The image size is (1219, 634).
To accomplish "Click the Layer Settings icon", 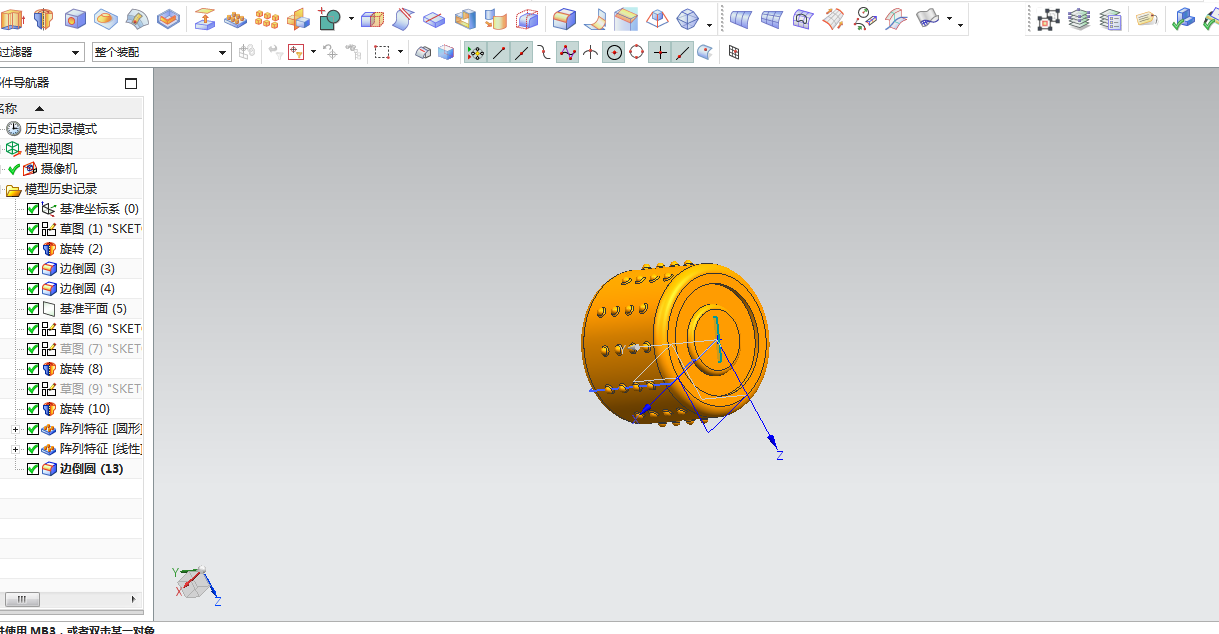I will (x=1079, y=18).
